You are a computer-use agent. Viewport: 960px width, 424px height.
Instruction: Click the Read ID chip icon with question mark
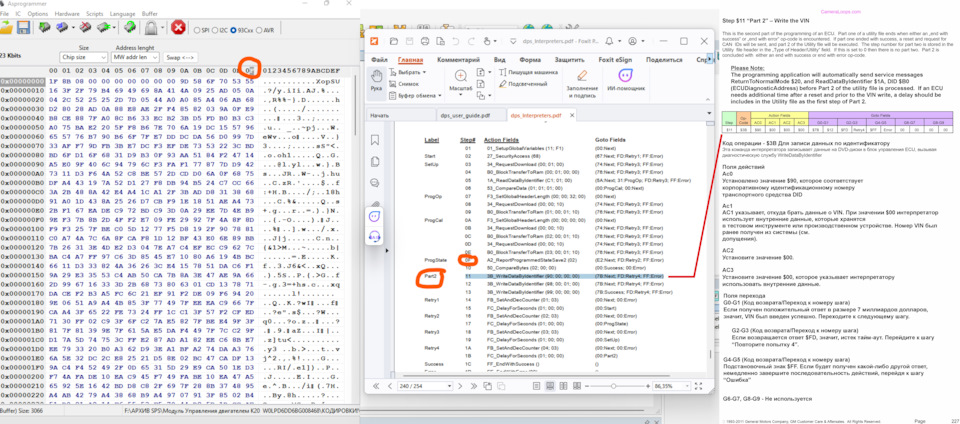coord(130,27)
